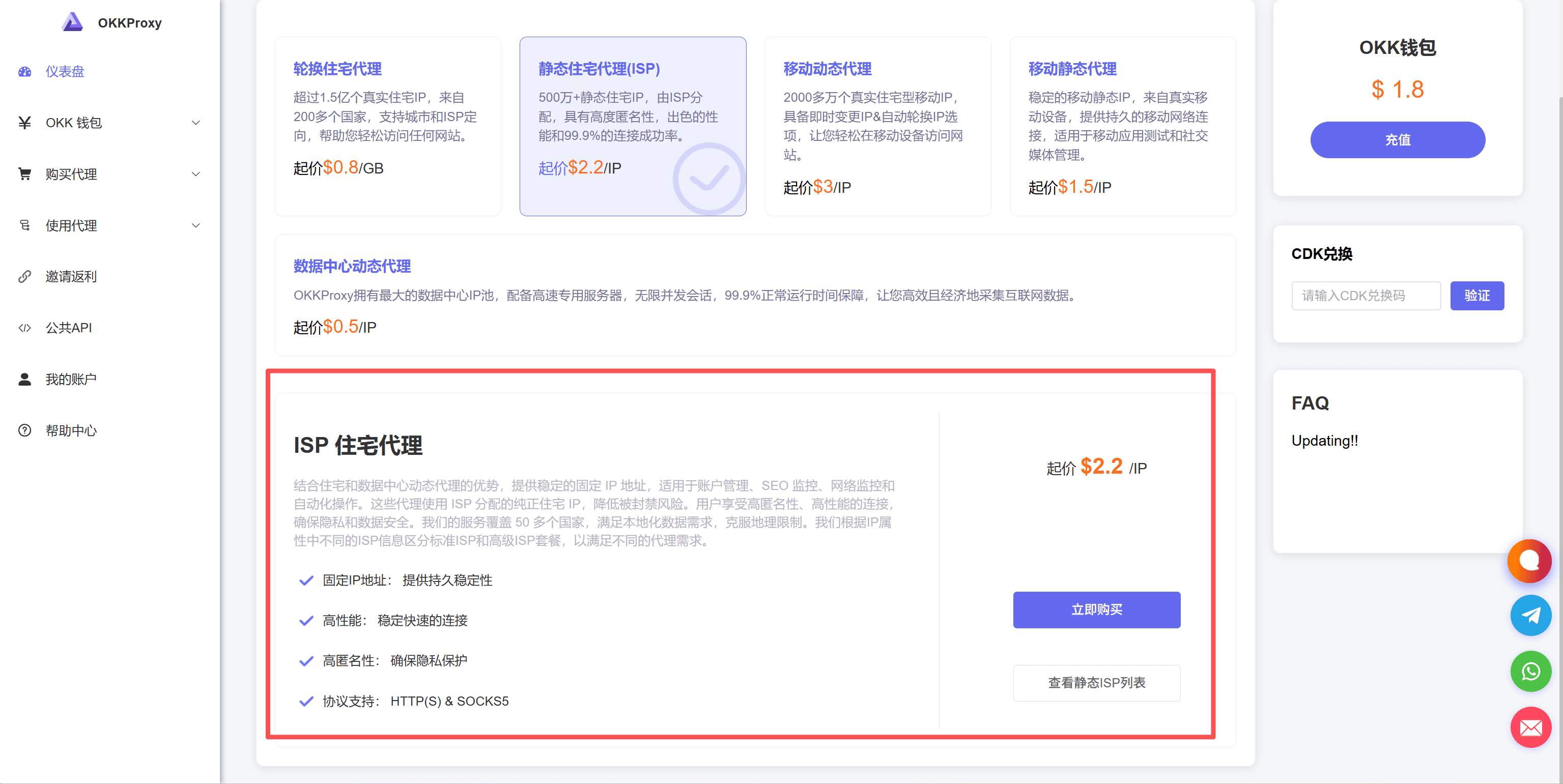Click the 起价$0.8/GB price
The image size is (1563, 784).
(338, 168)
